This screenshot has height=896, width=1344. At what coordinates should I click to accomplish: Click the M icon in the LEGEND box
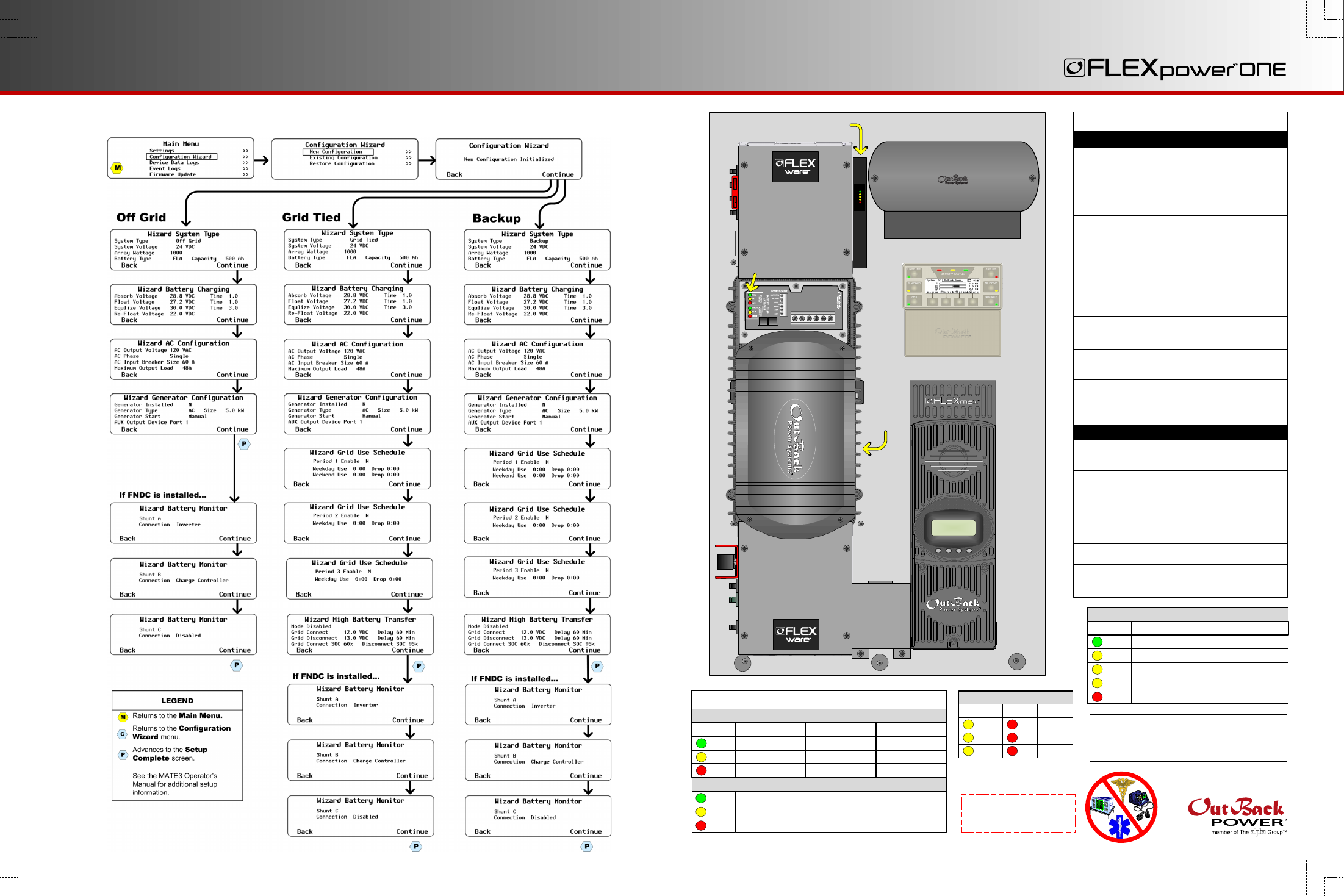(123, 717)
